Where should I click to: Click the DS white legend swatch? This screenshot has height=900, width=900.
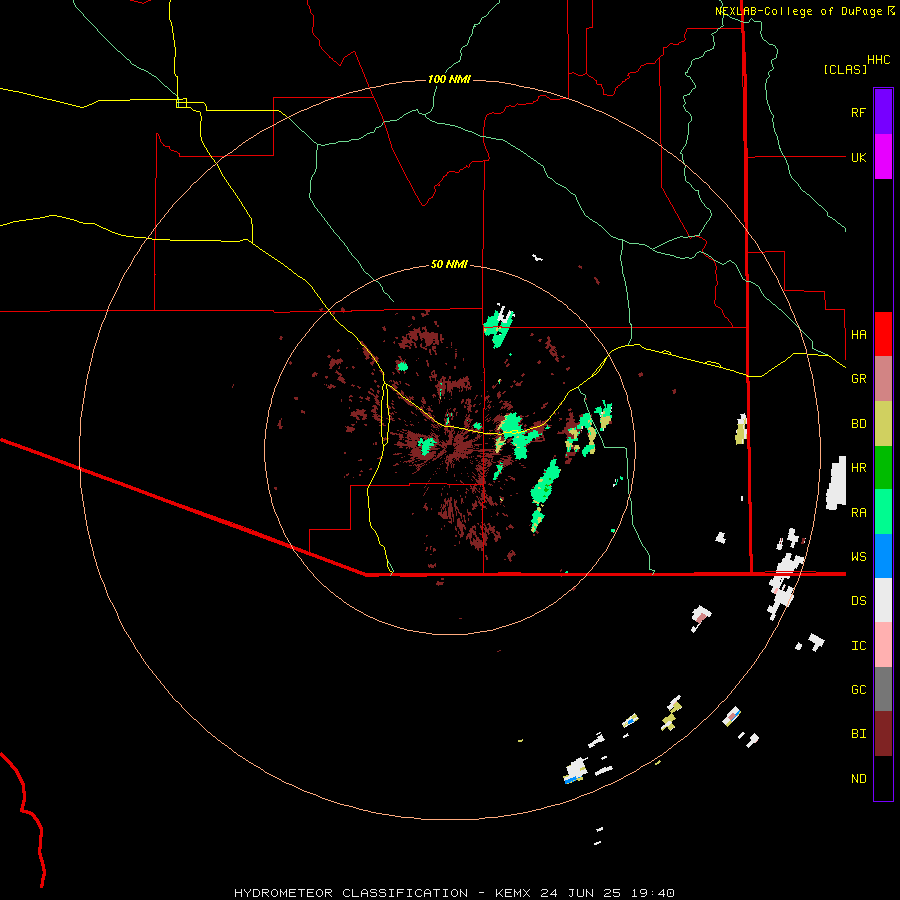pyautogui.click(x=883, y=600)
